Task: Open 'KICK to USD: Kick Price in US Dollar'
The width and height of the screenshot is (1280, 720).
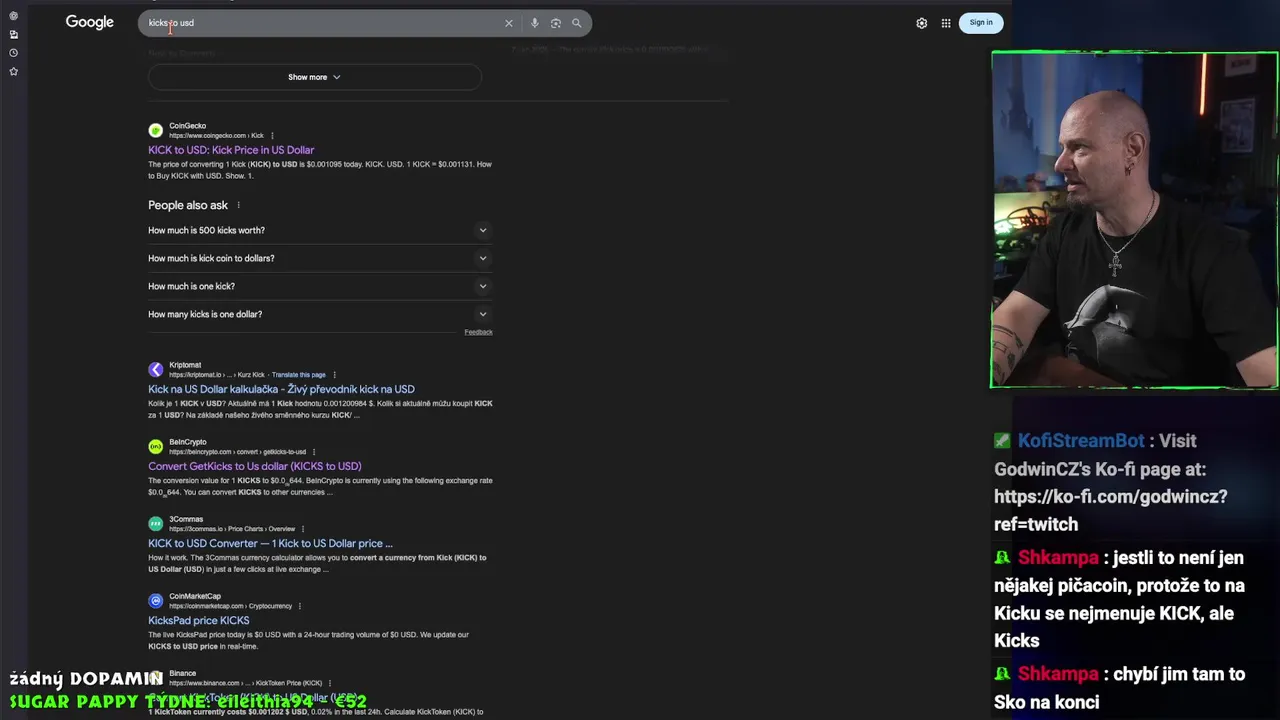Action: click(231, 150)
